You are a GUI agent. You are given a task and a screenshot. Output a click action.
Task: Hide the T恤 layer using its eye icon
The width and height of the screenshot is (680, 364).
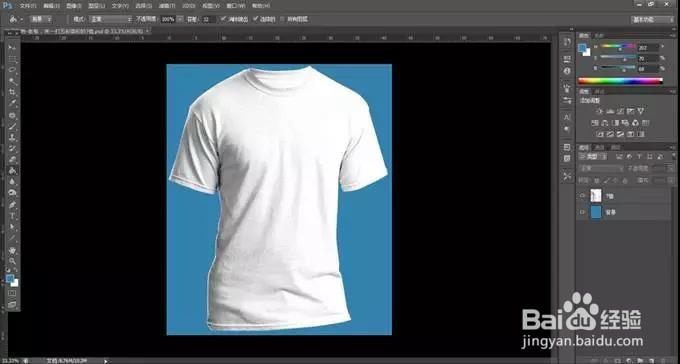(x=582, y=196)
